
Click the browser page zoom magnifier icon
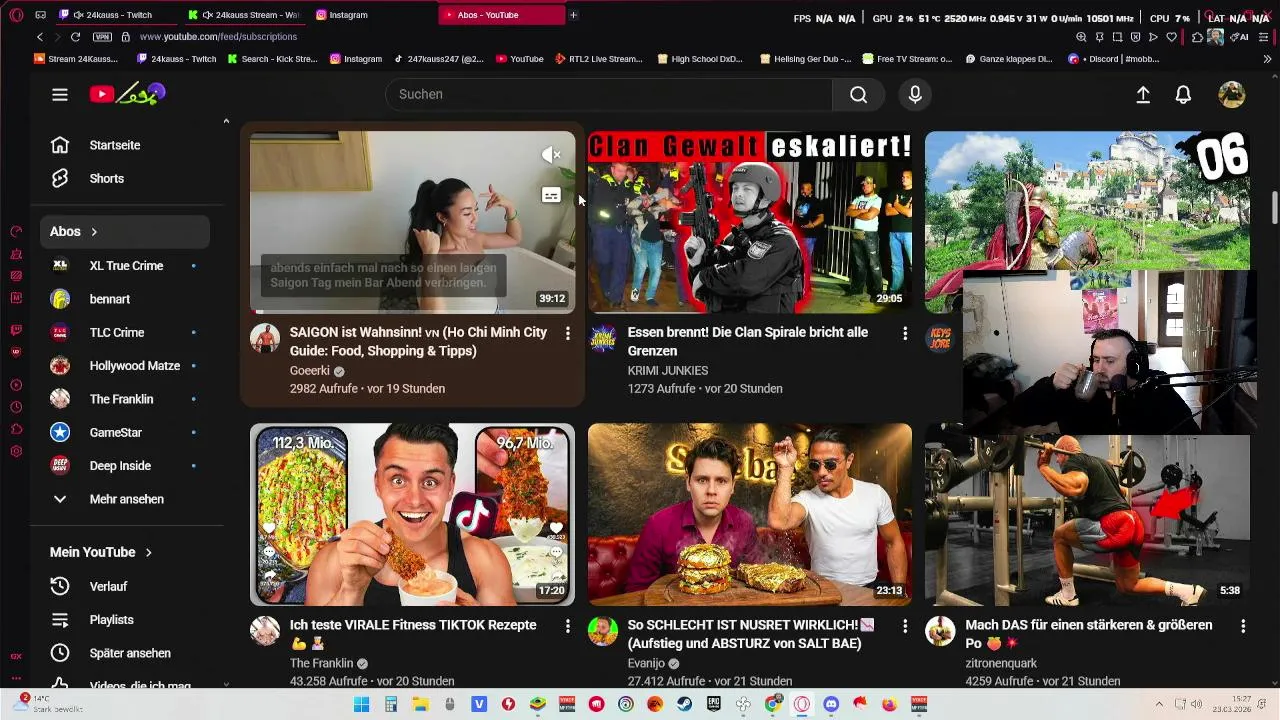[1081, 37]
